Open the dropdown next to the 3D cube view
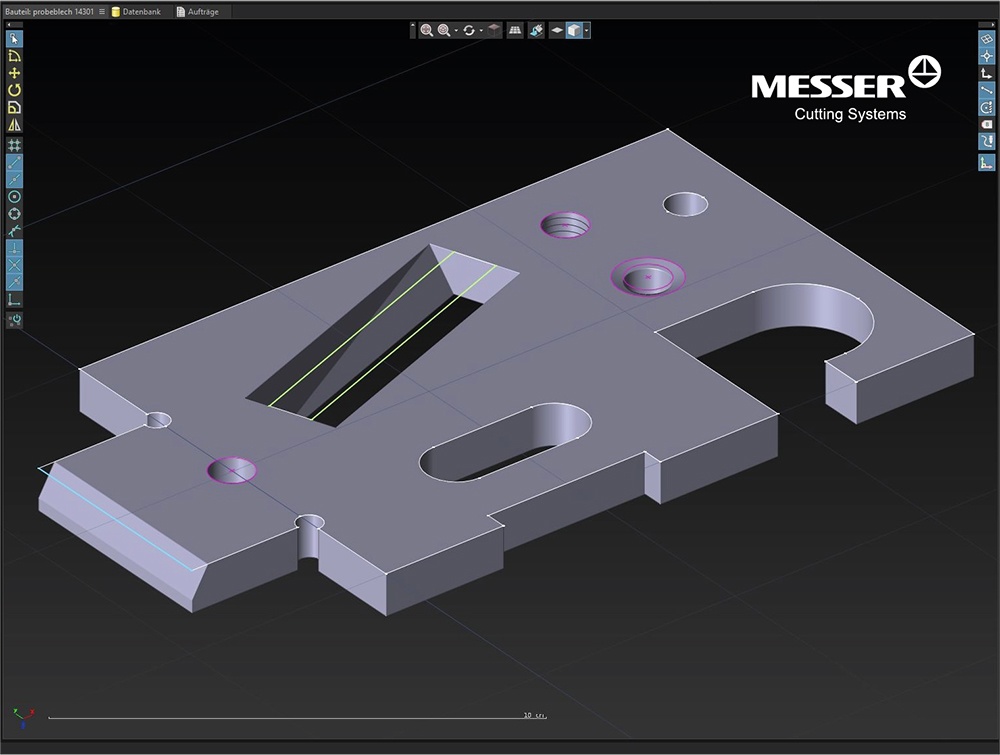The width and height of the screenshot is (1000, 755). (586, 31)
